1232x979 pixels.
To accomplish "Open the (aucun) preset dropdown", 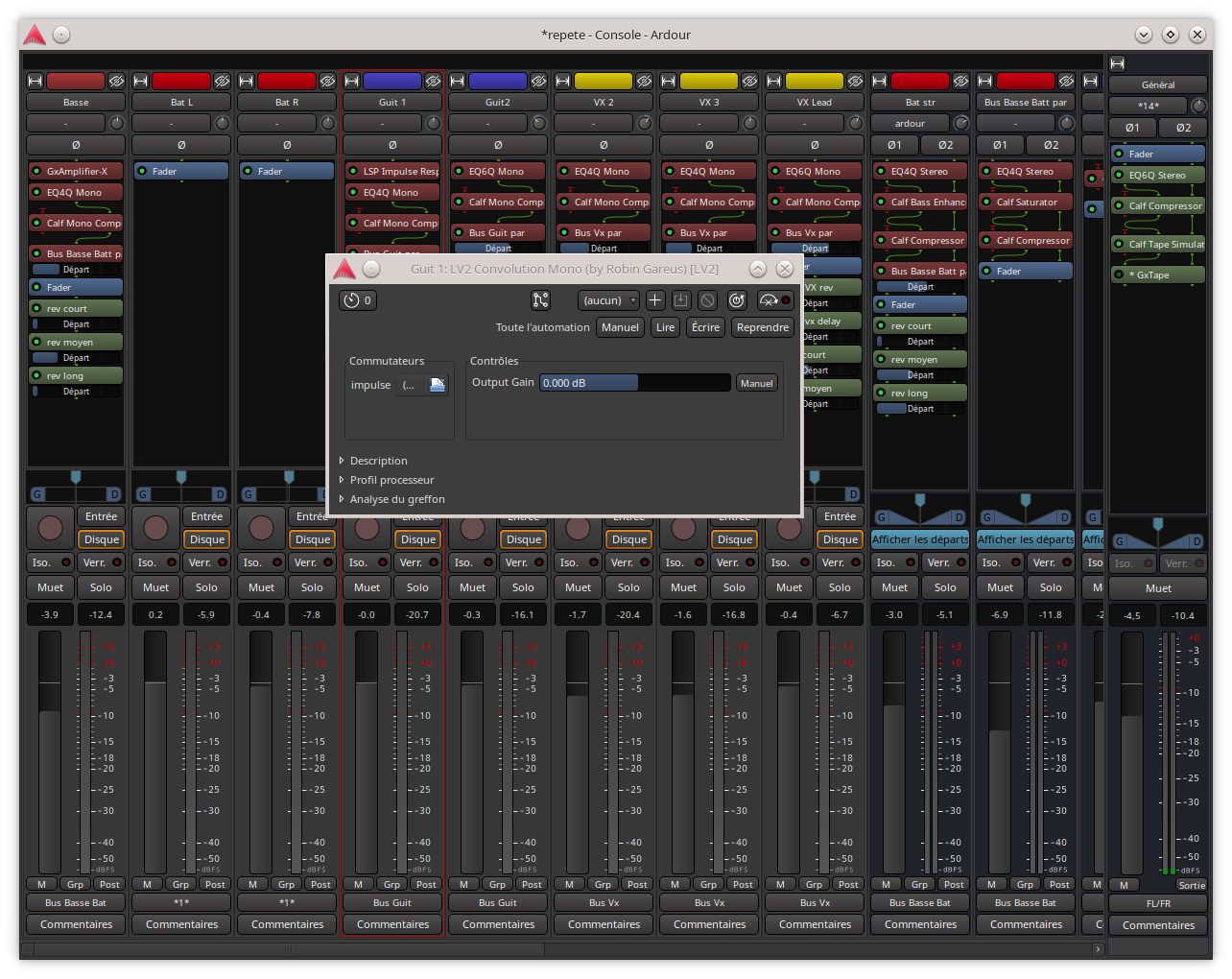I will point(608,300).
